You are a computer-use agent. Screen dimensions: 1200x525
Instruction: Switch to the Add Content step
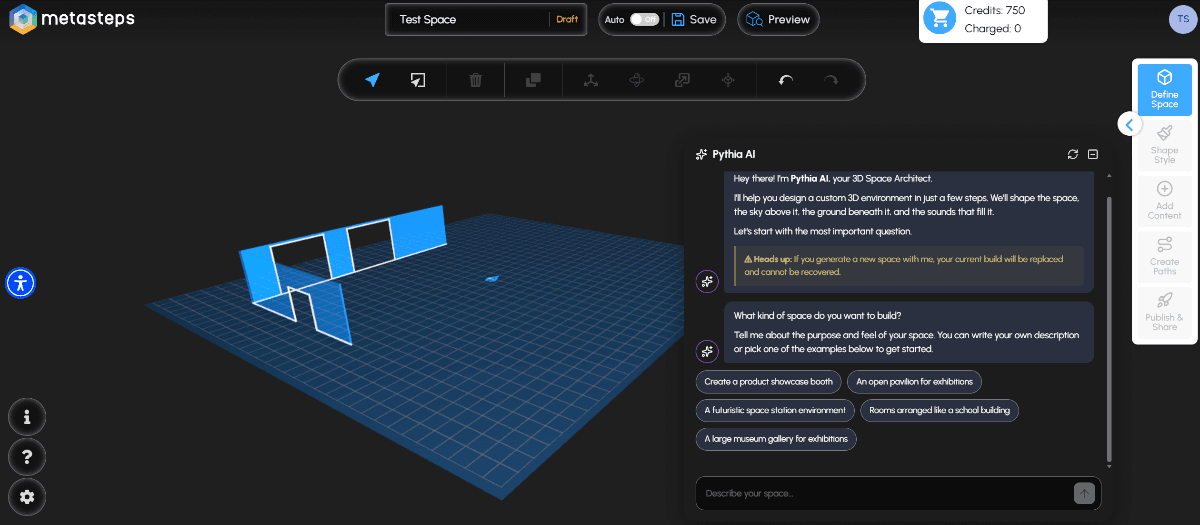(1164, 200)
